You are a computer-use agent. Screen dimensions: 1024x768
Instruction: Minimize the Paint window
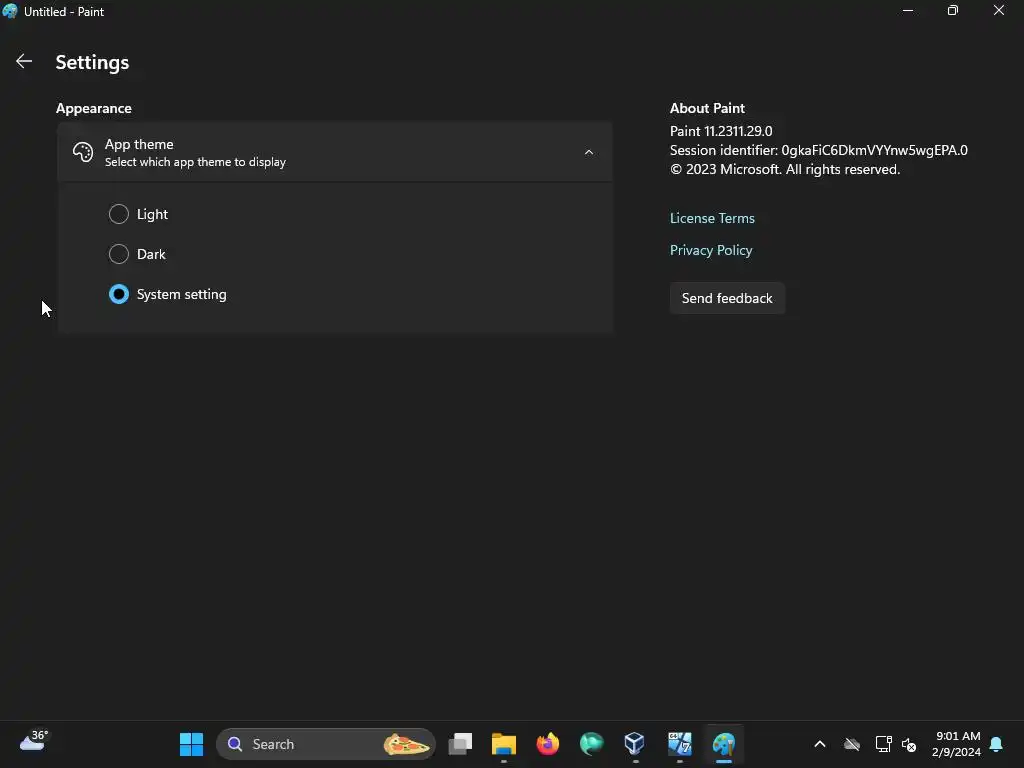(908, 11)
